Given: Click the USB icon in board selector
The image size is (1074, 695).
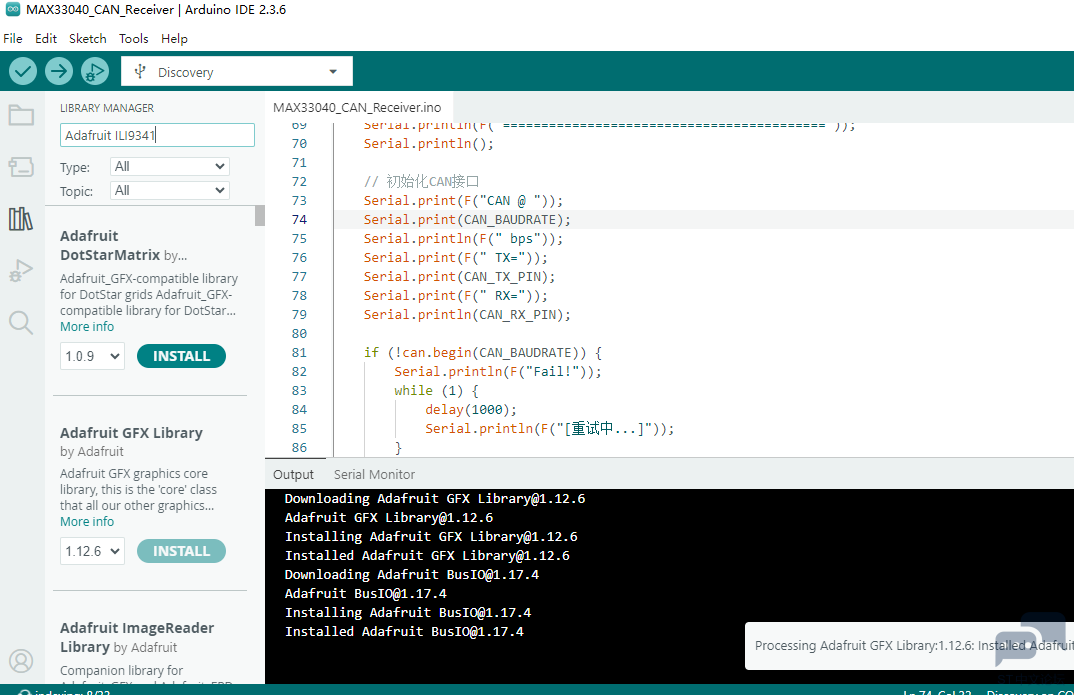Looking at the screenshot, I should (140, 71).
